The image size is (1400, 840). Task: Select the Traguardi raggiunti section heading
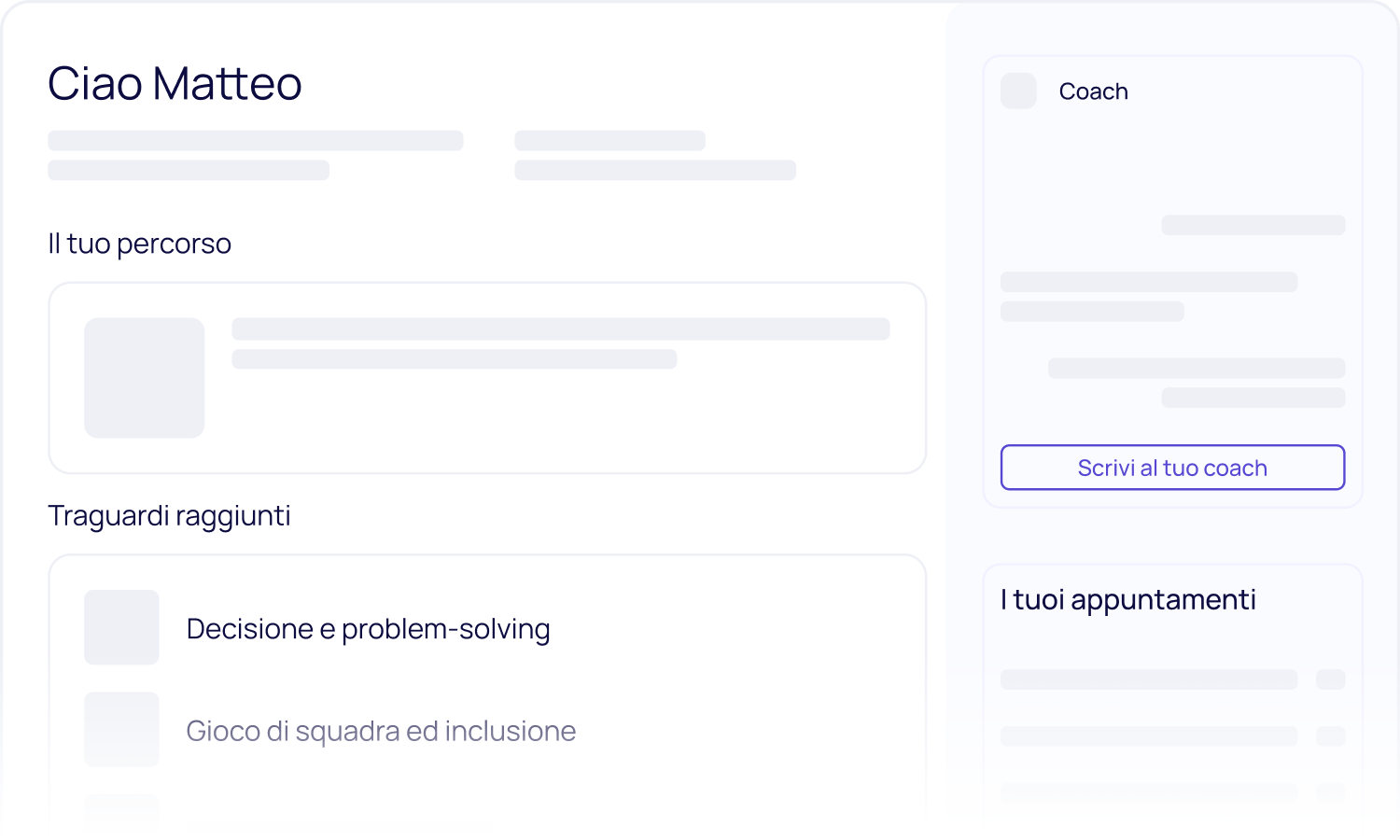click(x=169, y=515)
